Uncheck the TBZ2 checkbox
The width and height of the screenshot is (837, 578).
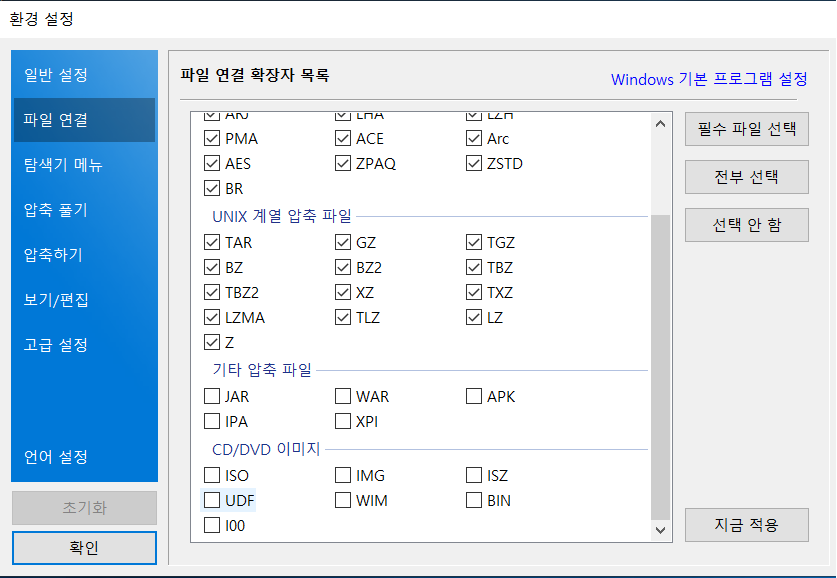(212, 292)
